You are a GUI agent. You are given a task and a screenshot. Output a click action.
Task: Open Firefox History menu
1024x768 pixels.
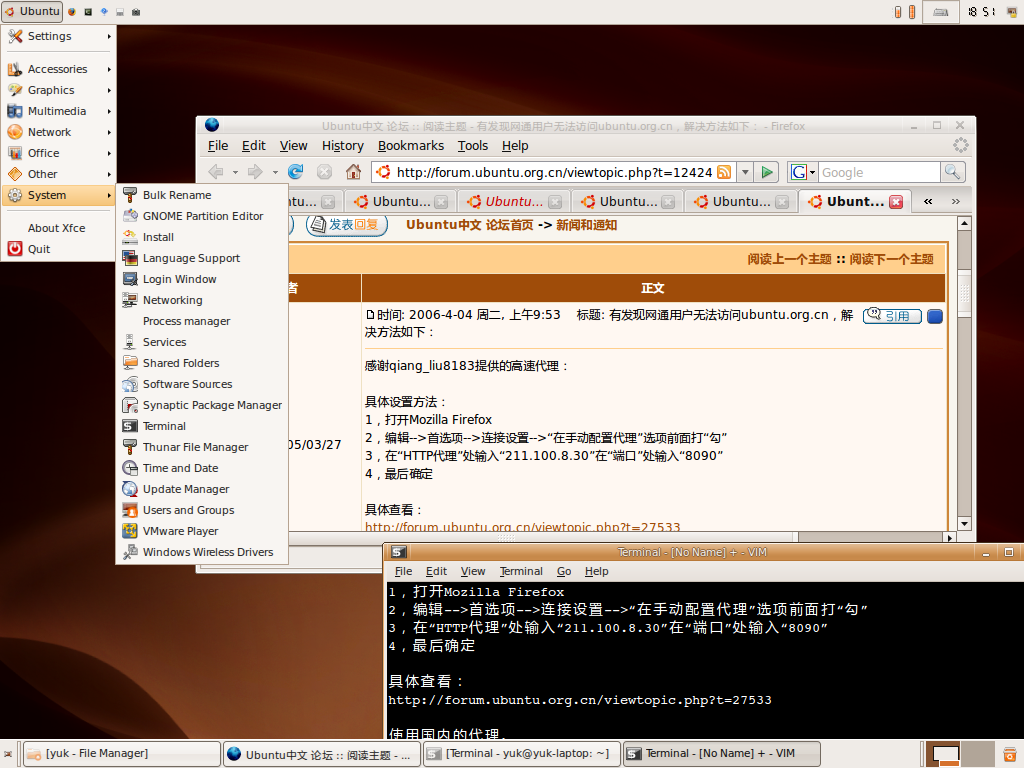click(x=342, y=146)
